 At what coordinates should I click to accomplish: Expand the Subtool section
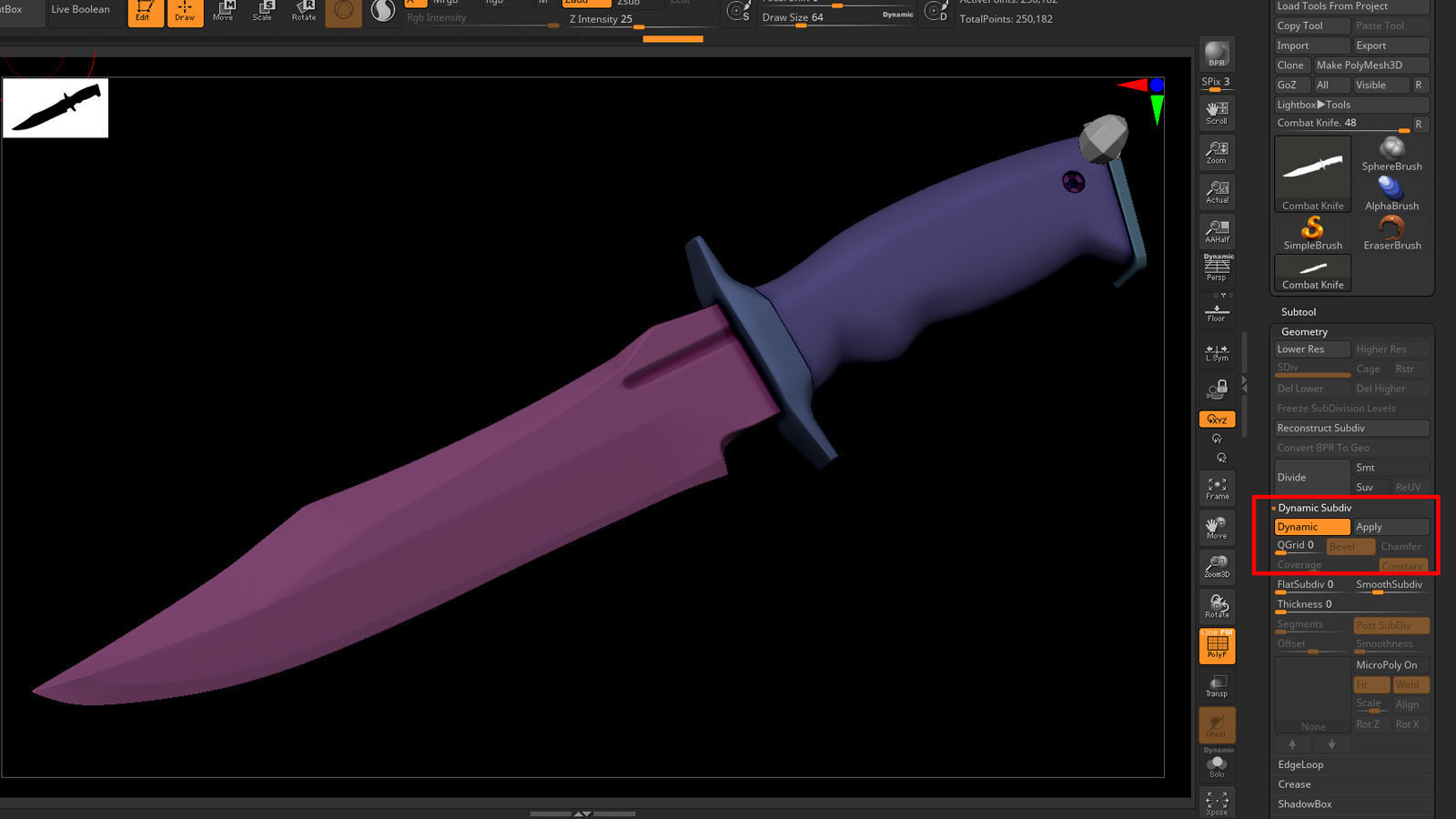[x=1299, y=312]
